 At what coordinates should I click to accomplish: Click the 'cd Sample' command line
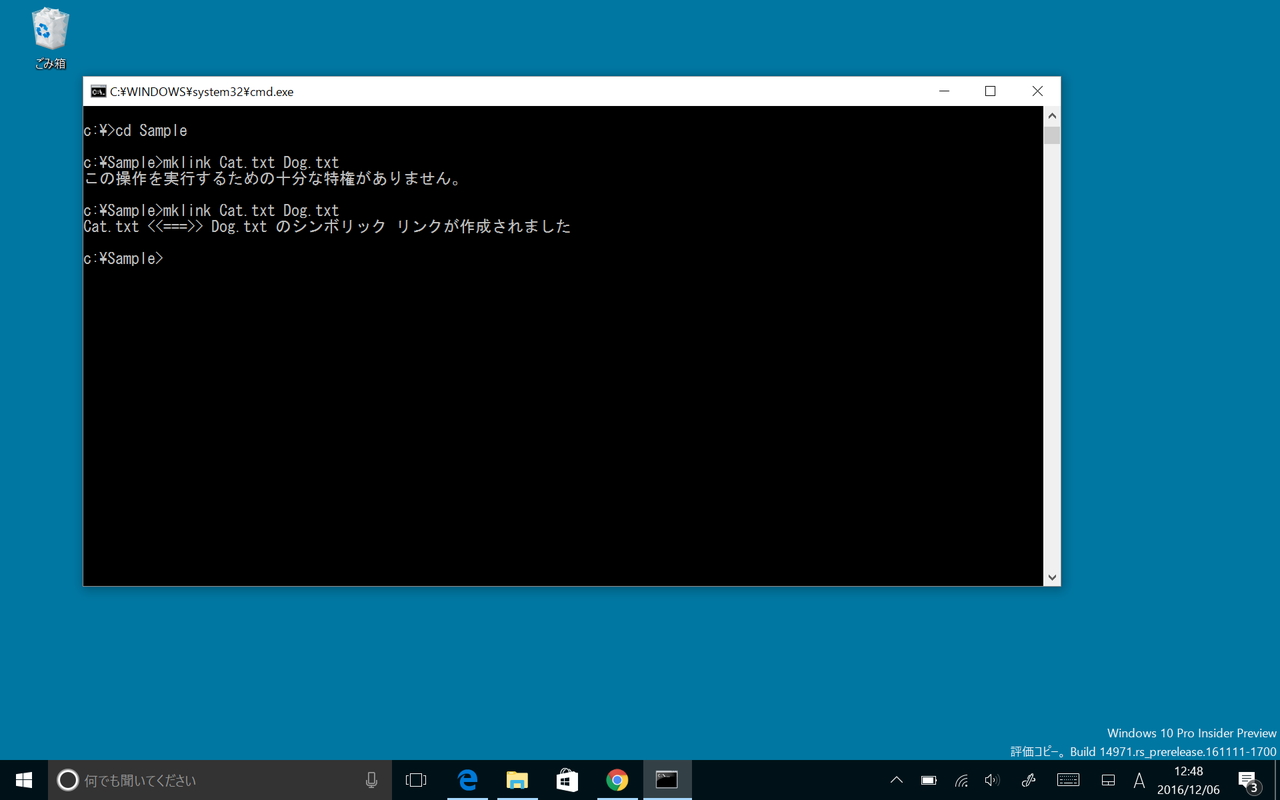click(135, 131)
